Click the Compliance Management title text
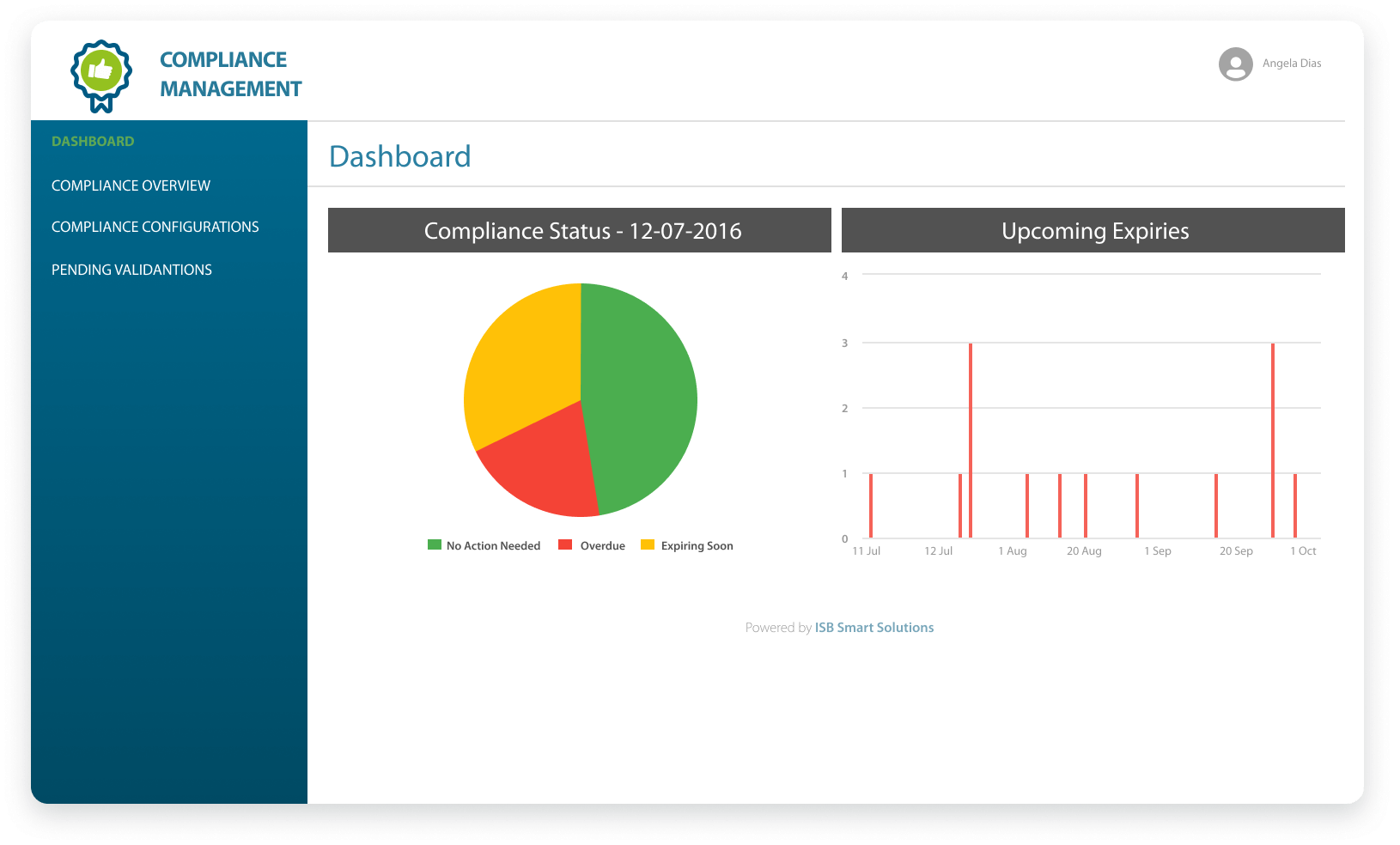This screenshot has height=845, width=1400. (230, 74)
